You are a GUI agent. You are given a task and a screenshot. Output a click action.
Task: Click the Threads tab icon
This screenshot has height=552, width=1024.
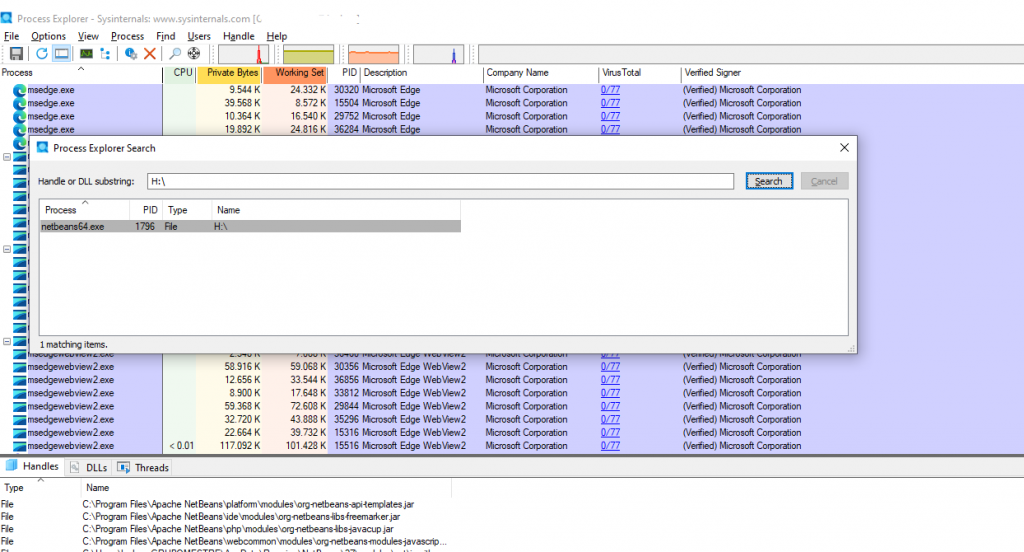pyautogui.click(x=123, y=467)
